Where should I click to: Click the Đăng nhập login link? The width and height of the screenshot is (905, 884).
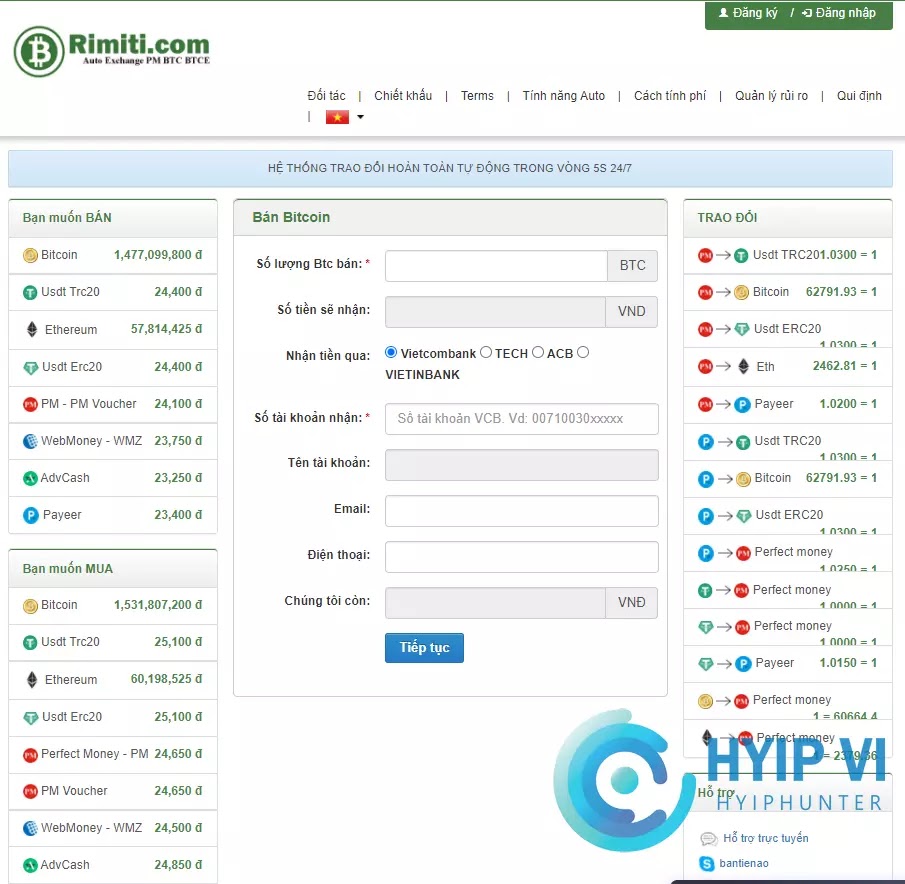(x=839, y=13)
